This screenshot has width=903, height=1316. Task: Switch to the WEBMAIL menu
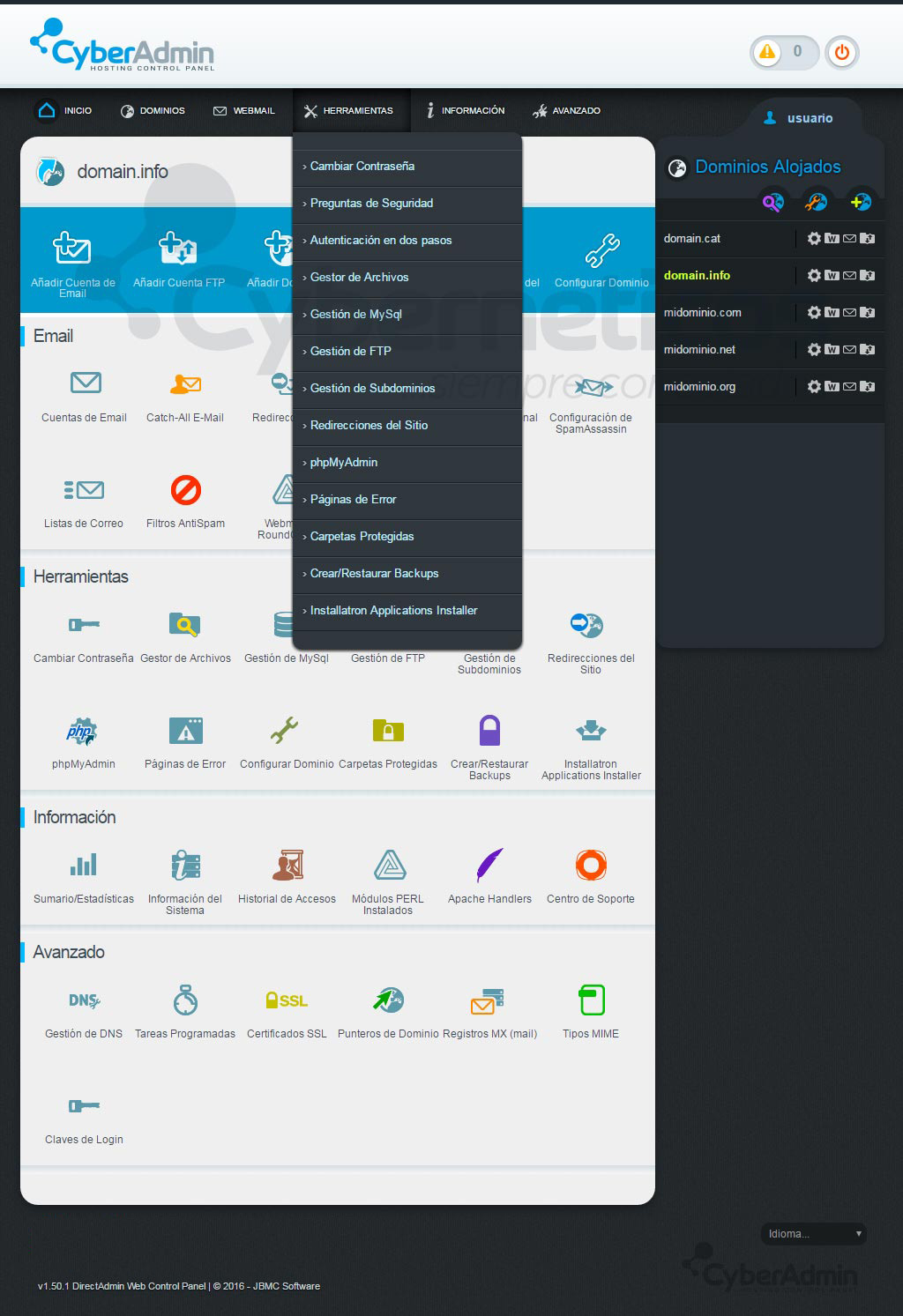pyautogui.click(x=243, y=110)
